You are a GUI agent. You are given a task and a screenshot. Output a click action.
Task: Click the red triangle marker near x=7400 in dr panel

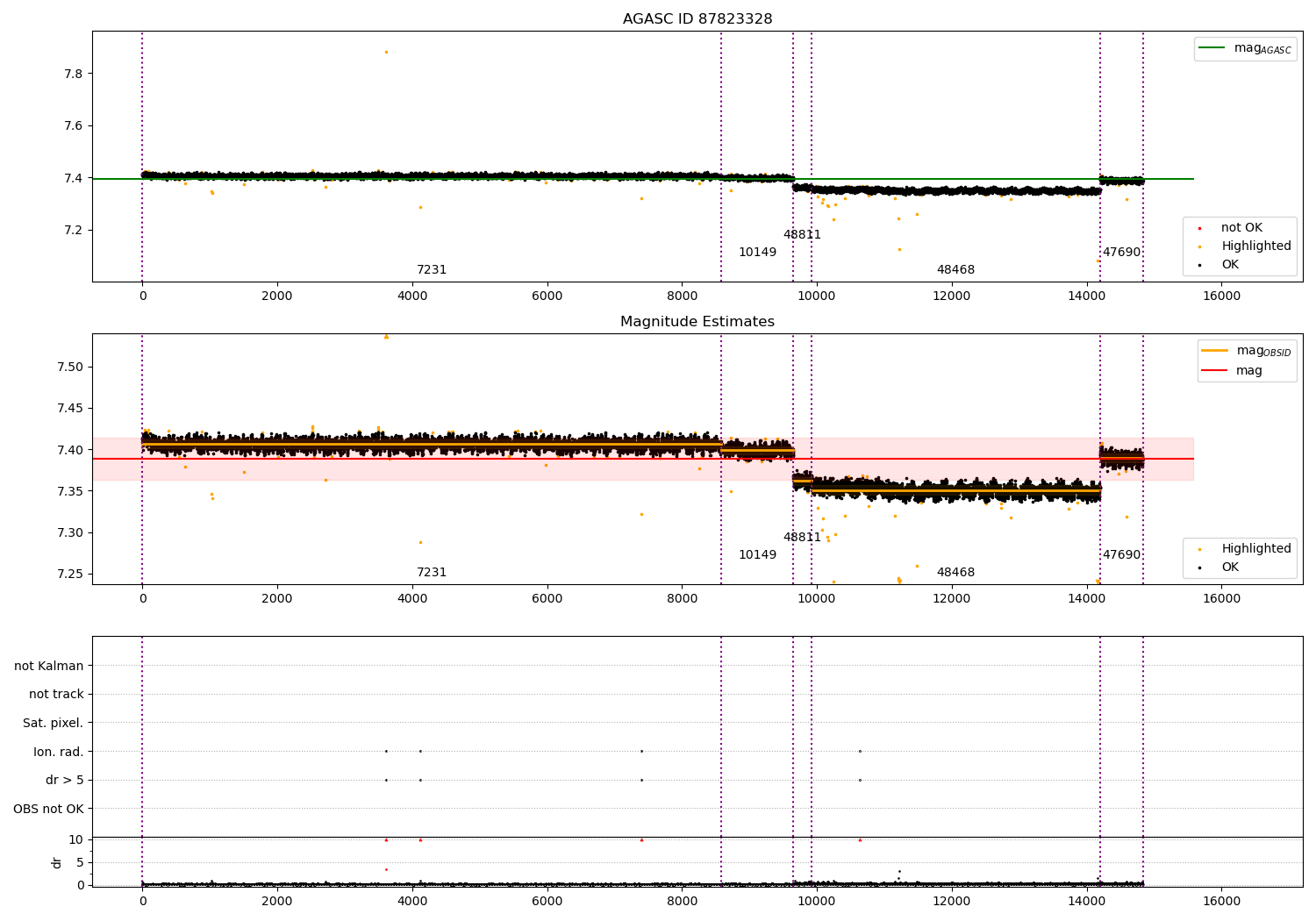pos(641,839)
